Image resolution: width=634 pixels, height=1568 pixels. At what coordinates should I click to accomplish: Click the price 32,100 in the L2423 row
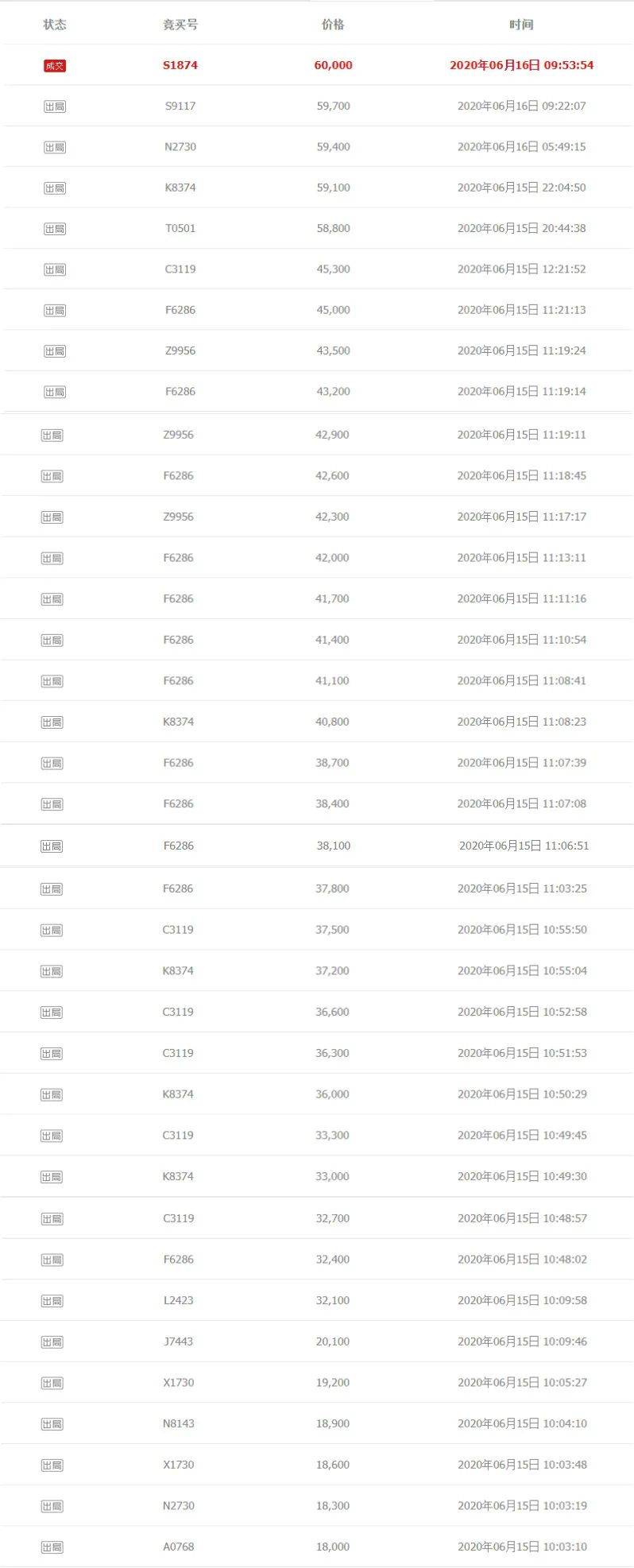tap(333, 1300)
